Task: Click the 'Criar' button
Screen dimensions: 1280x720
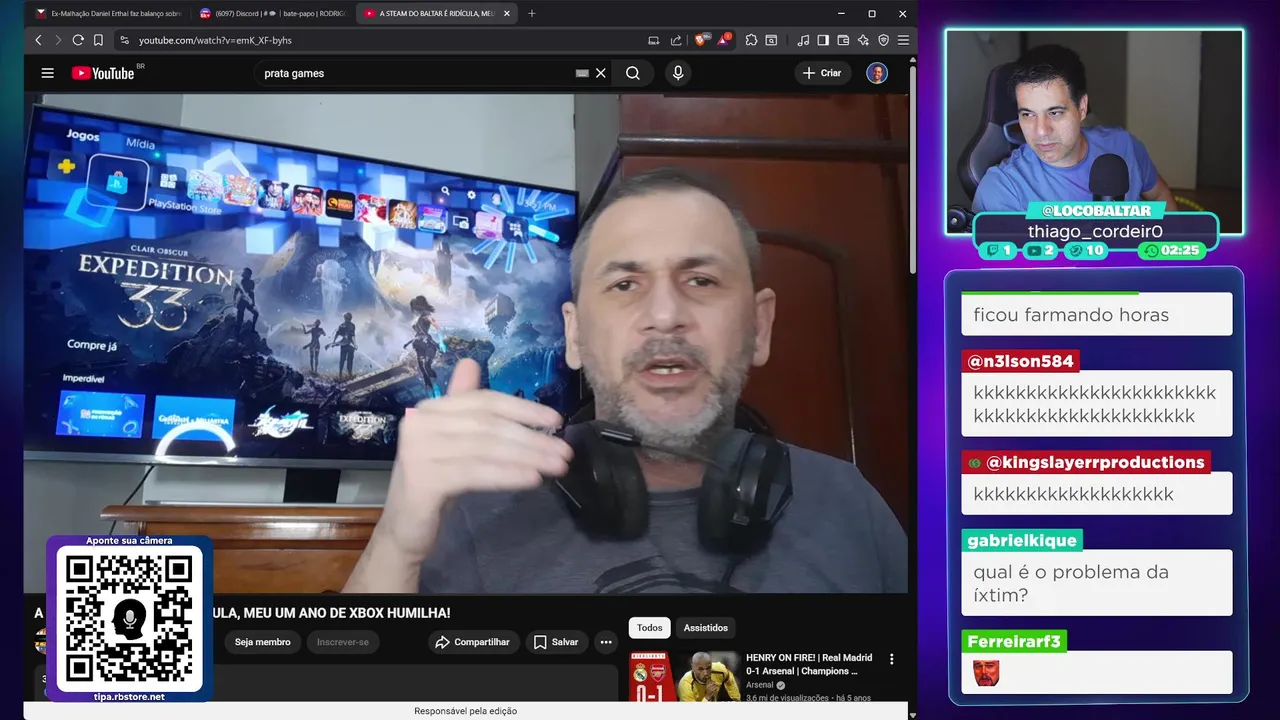Action: (822, 73)
